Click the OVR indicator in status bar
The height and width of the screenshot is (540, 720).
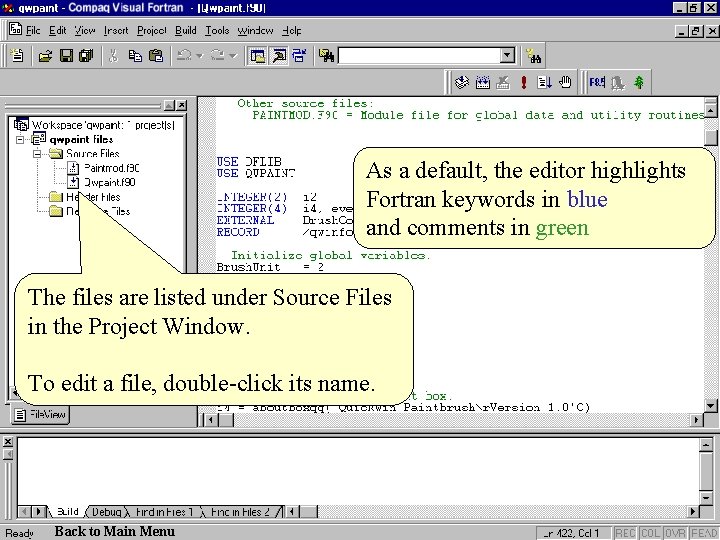675,533
